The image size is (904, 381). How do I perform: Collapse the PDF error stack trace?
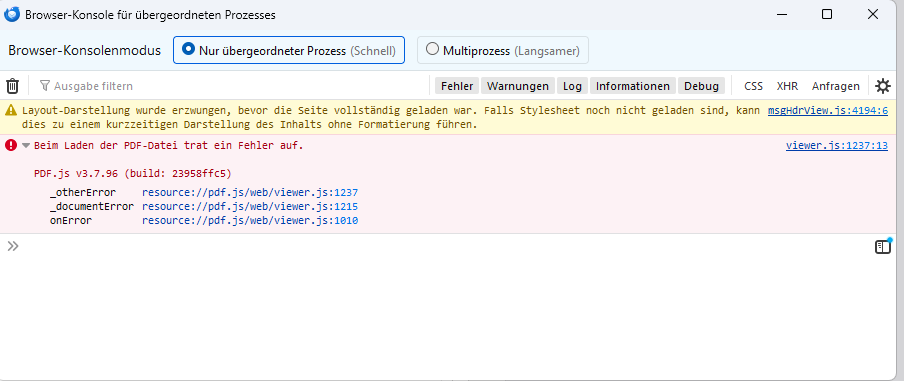coord(26,146)
